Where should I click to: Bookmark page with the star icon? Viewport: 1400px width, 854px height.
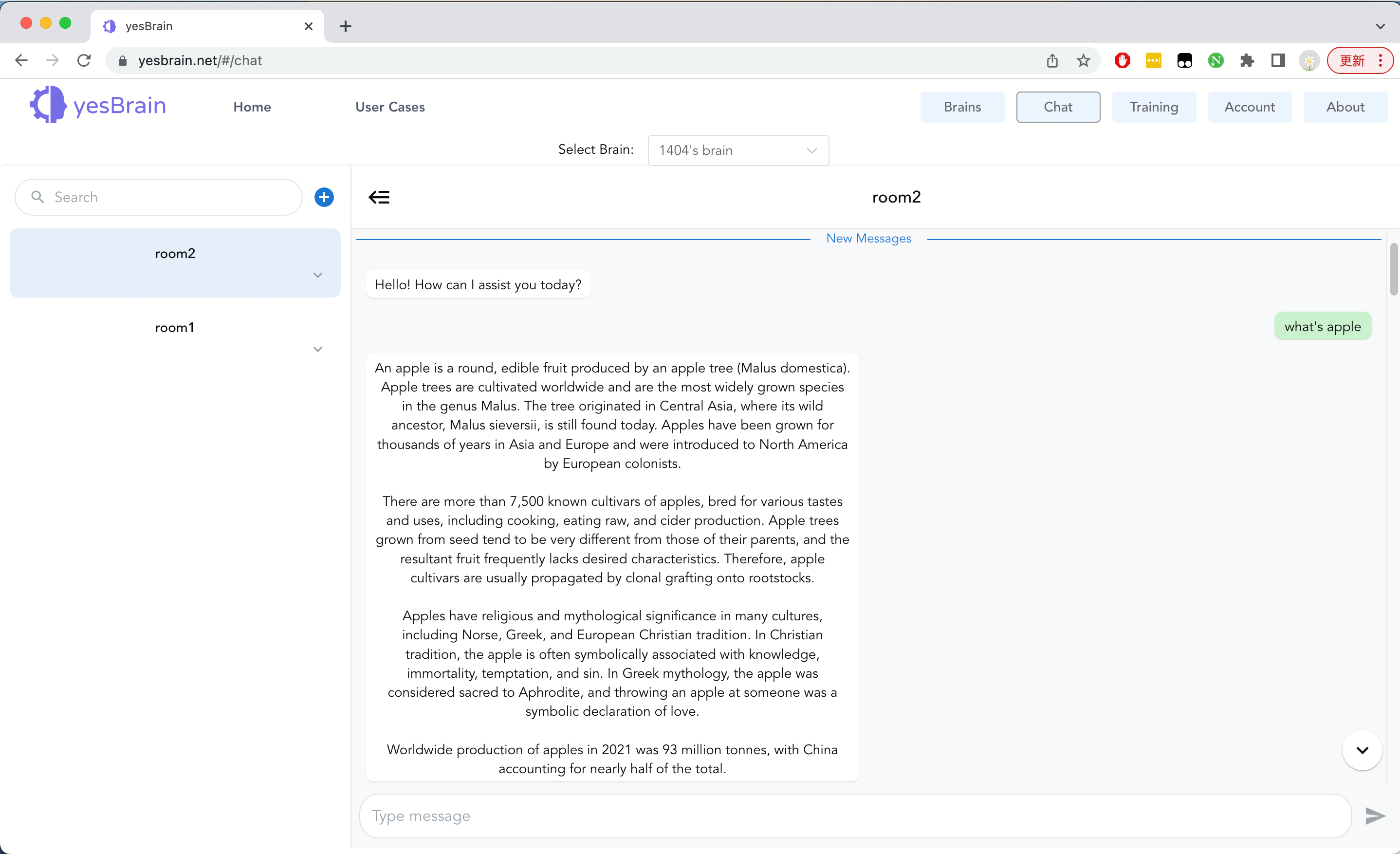coord(1083,60)
